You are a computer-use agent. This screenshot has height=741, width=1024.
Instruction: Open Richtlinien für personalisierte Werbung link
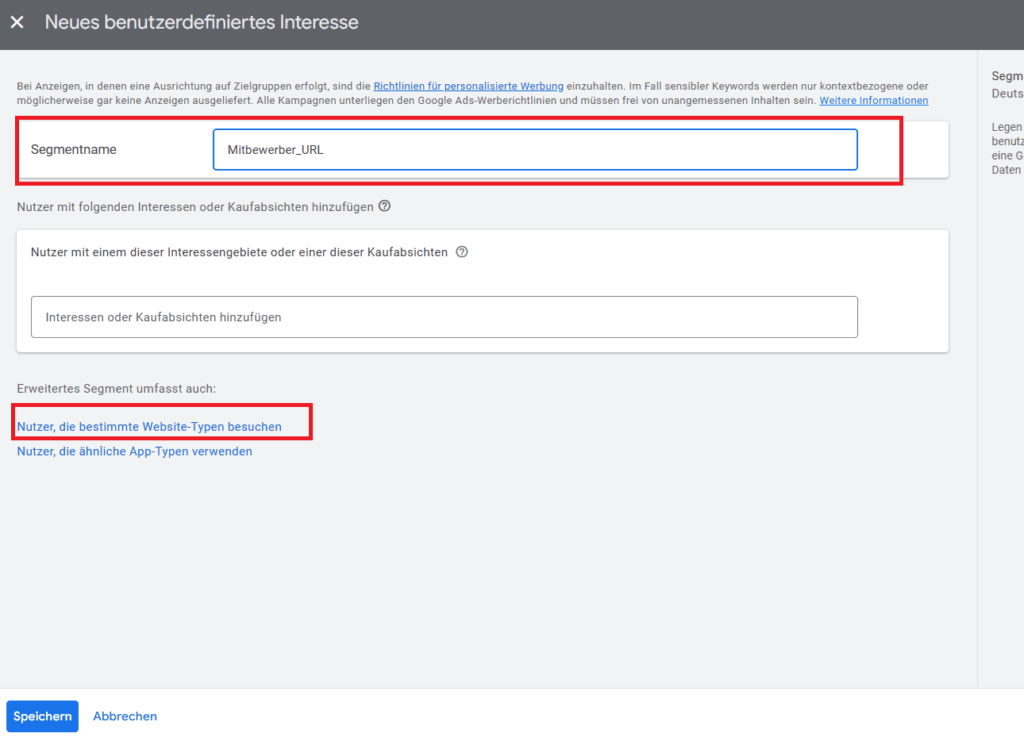pyautogui.click(x=468, y=86)
